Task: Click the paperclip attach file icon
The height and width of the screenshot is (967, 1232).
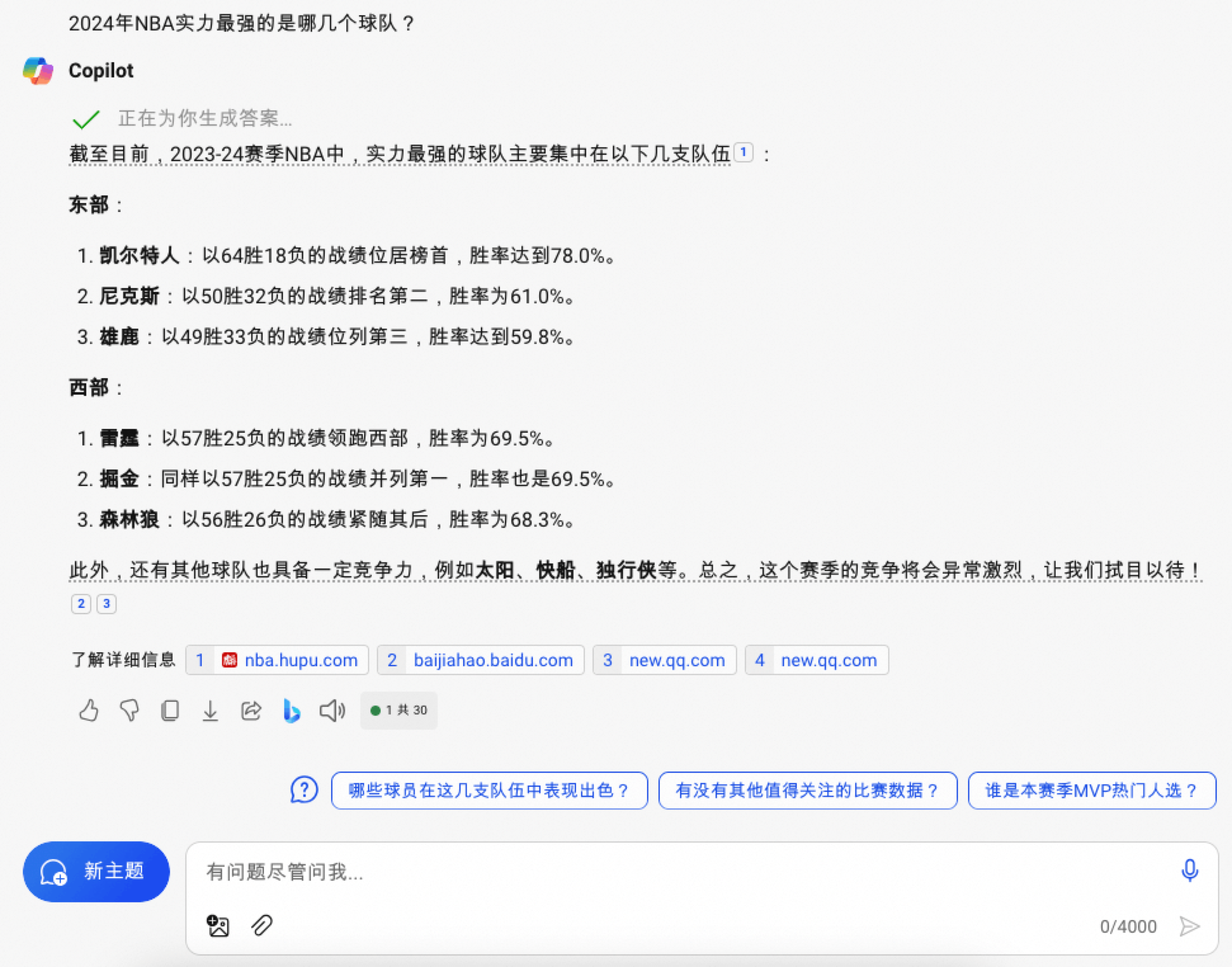Action: [261, 926]
